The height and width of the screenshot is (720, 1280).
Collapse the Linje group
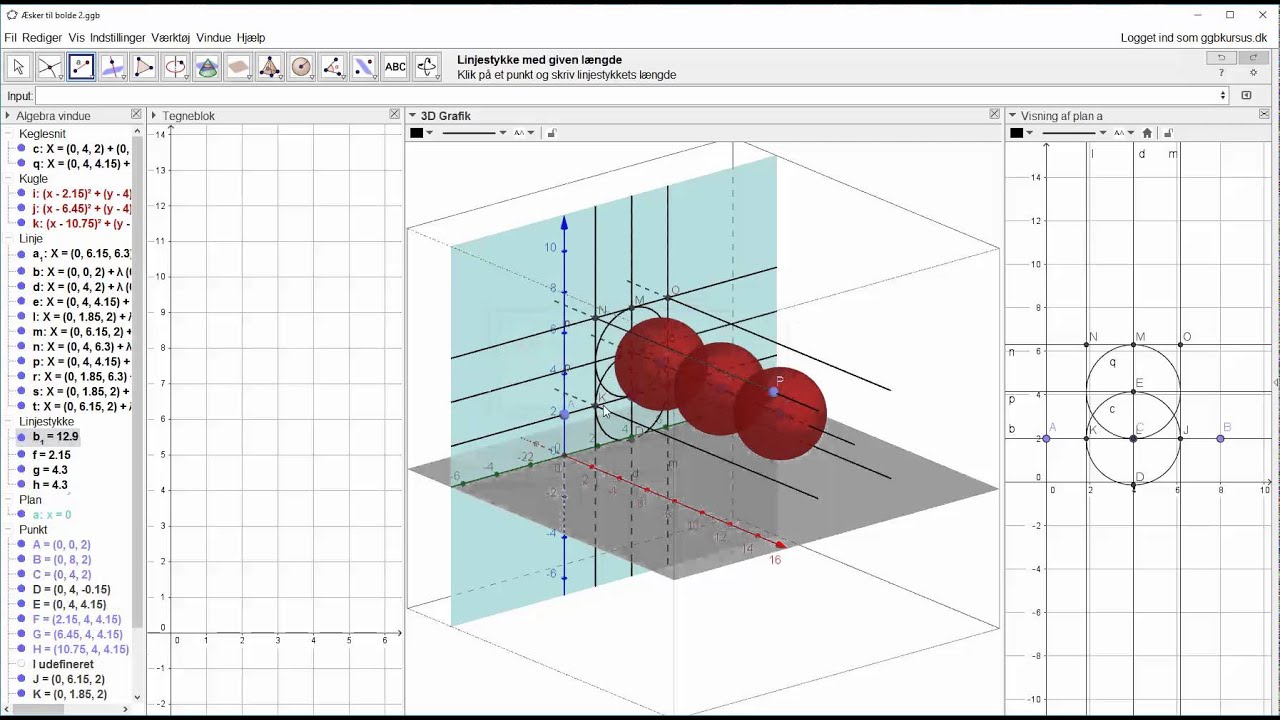10,239
